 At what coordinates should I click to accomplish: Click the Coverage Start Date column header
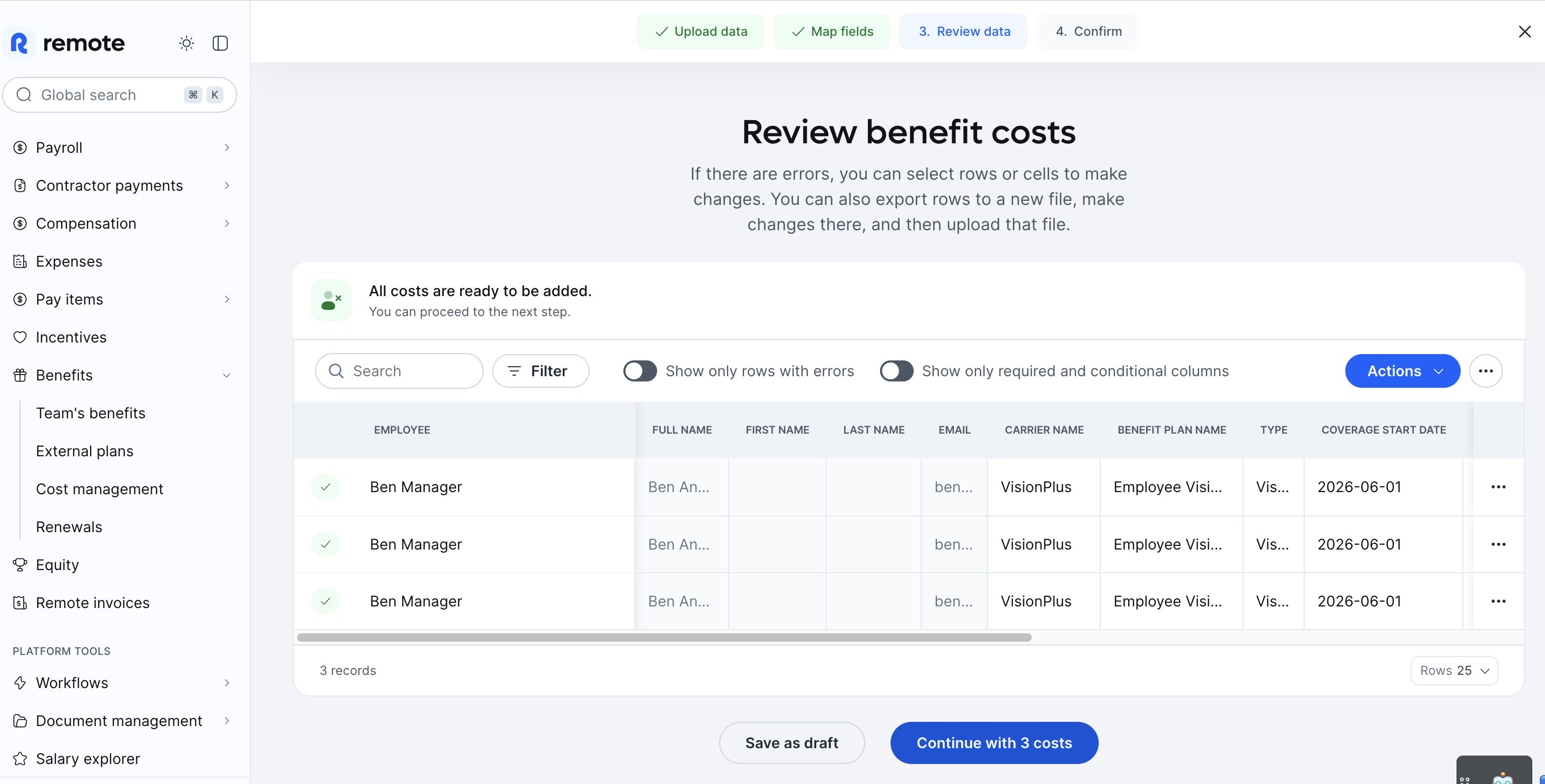[1383, 429]
